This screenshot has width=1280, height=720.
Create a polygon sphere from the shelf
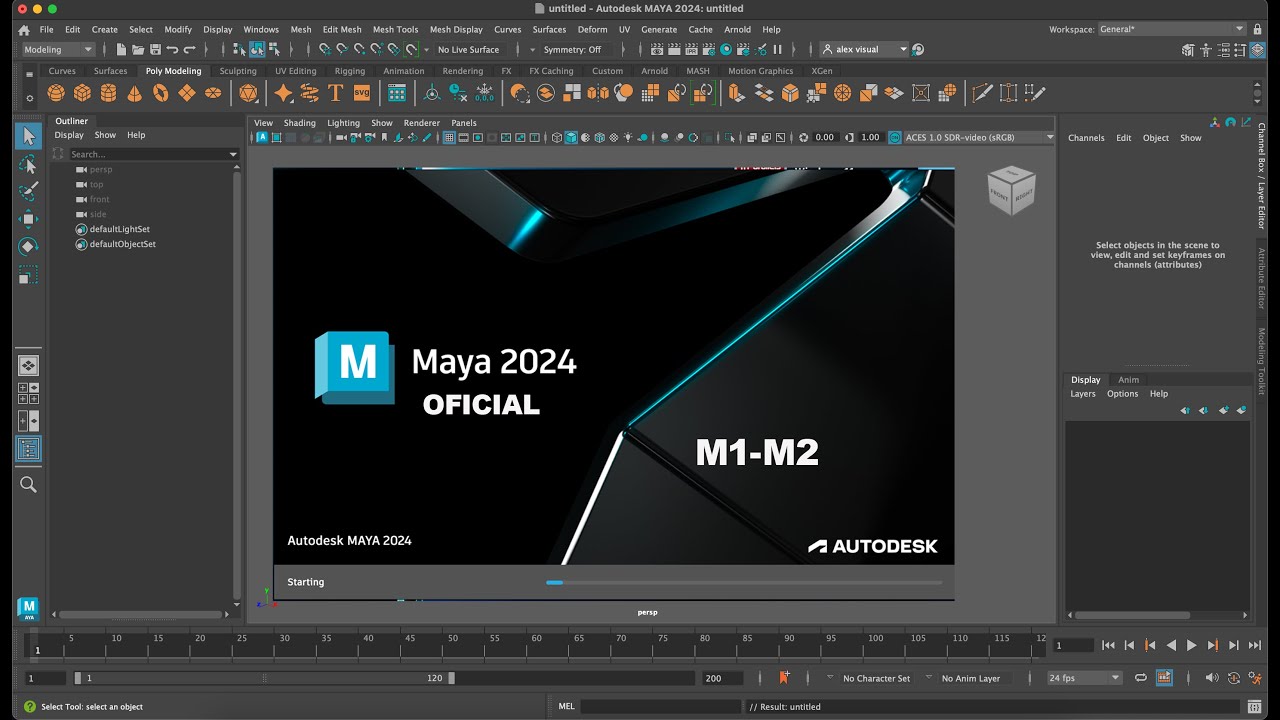(x=56, y=93)
